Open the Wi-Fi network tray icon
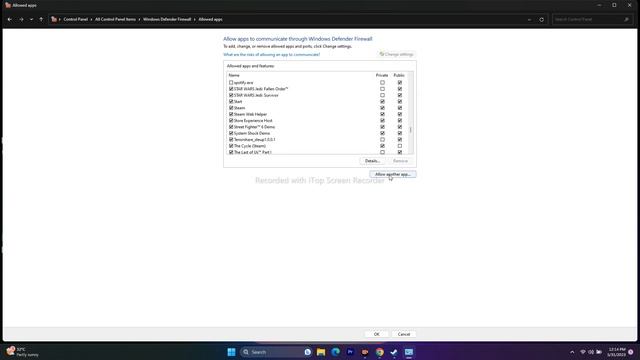 click(583, 352)
